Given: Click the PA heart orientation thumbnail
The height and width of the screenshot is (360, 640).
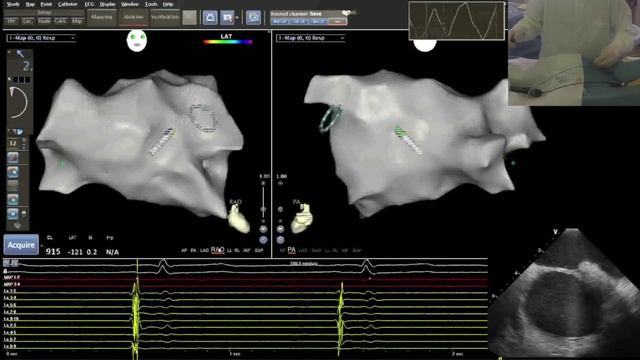Looking at the screenshot, I should pos(302,218).
